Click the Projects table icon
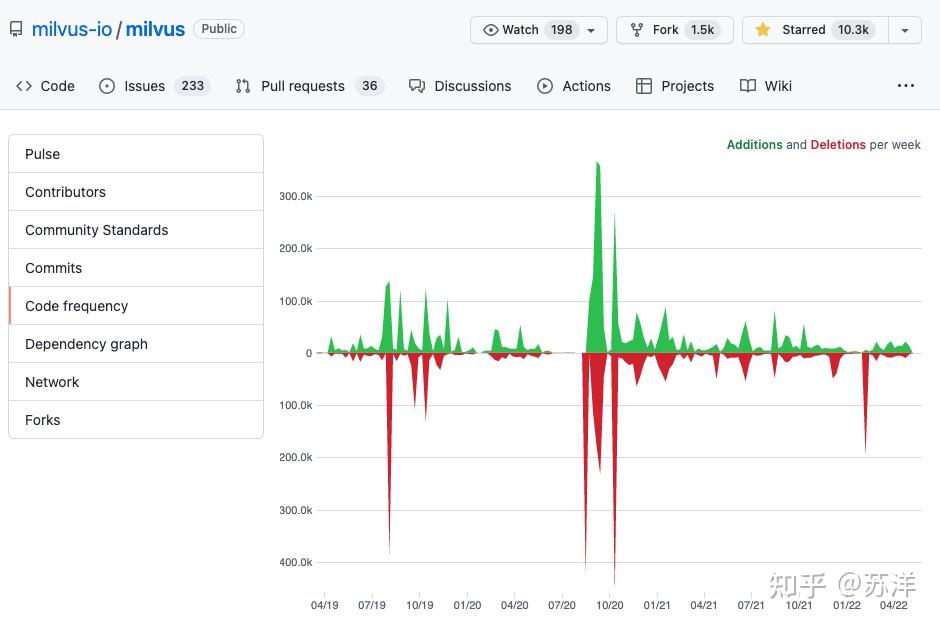Viewport: 940px width, 623px height. click(644, 86)
